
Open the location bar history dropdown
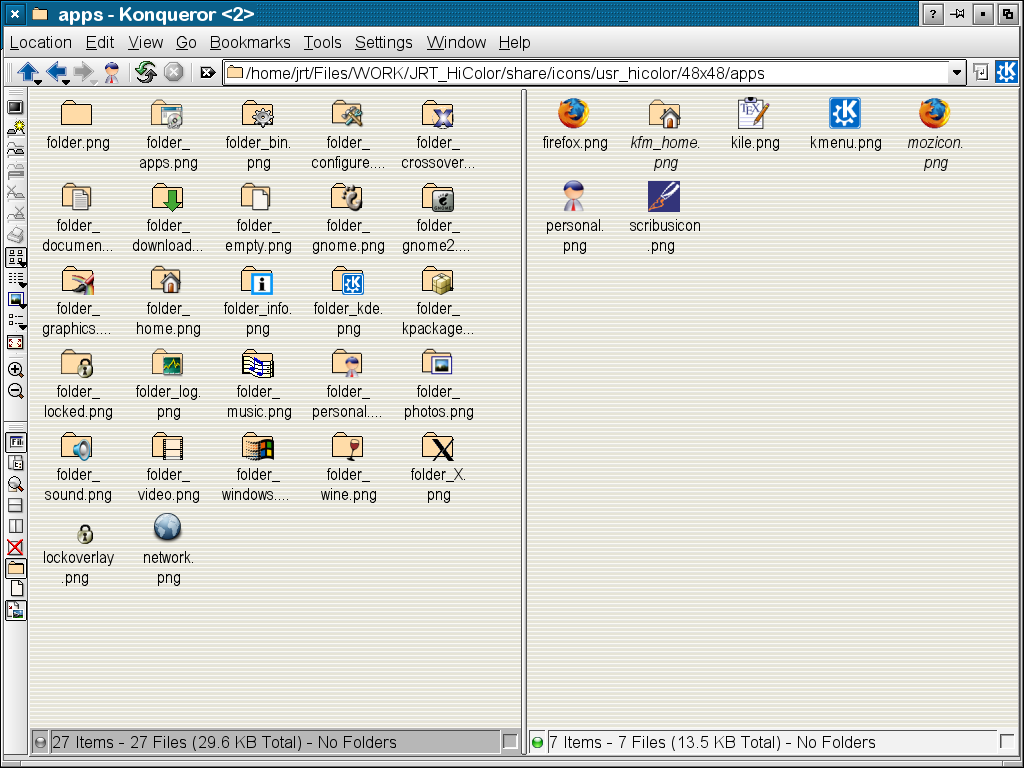point(957,72)
